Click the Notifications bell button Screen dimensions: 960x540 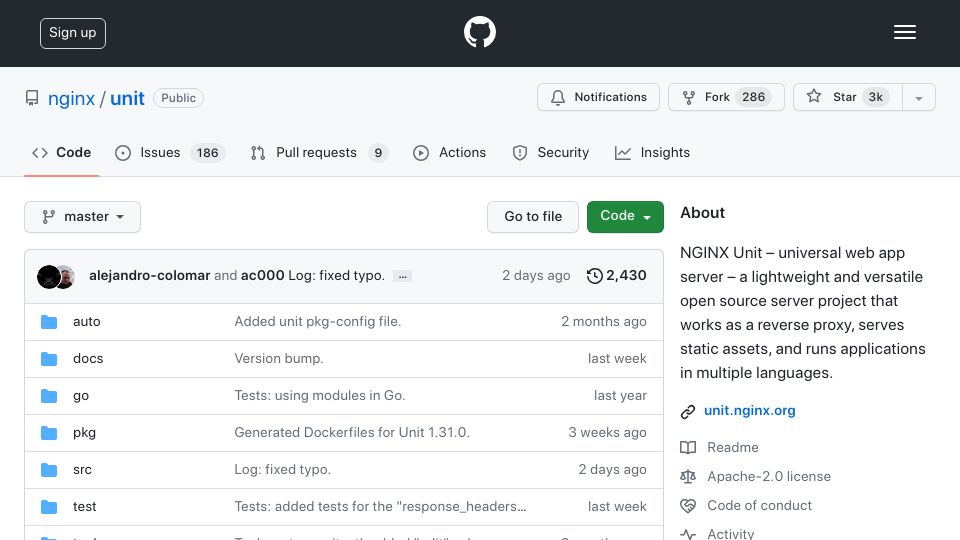point(598,97)
